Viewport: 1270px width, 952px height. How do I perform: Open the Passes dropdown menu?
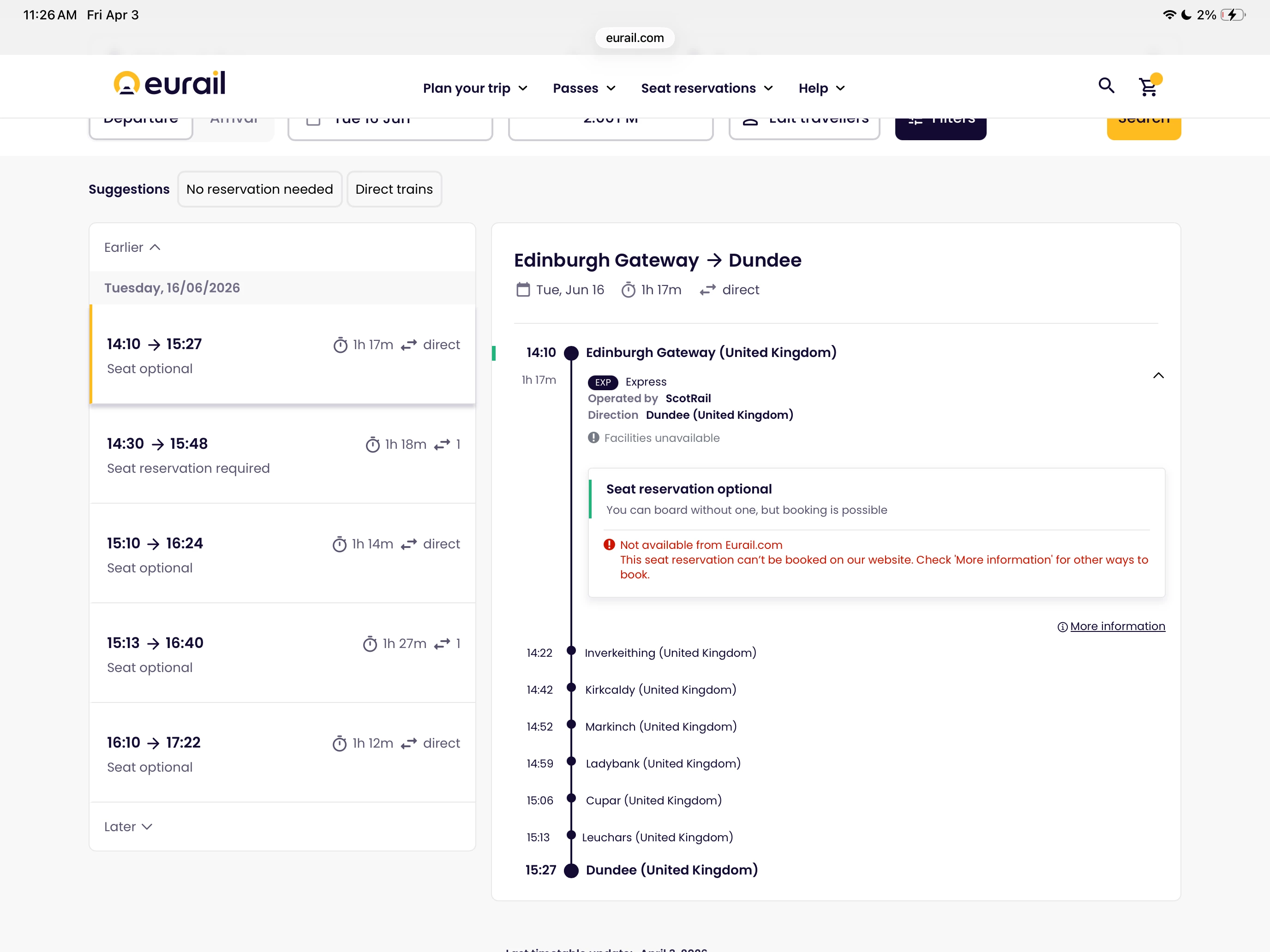(x=584, y=89)
